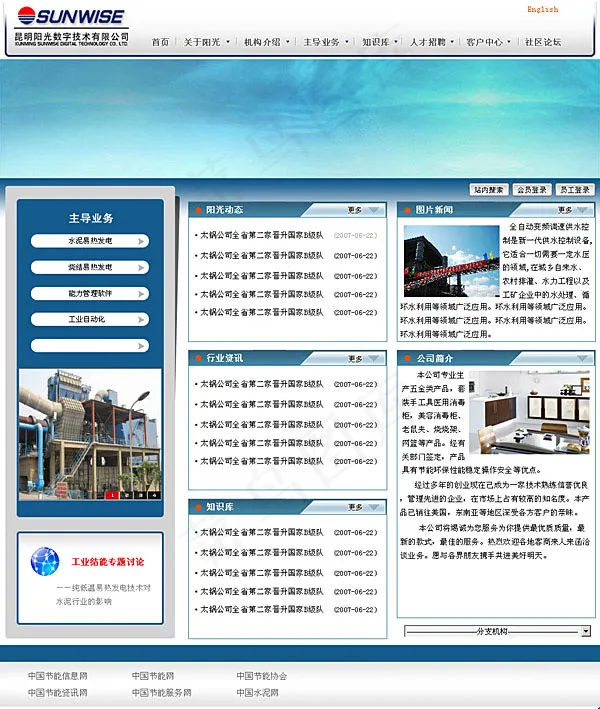Click 更多 in the 行业资讯 section
The image size is (600, 709).
(356, 358)
